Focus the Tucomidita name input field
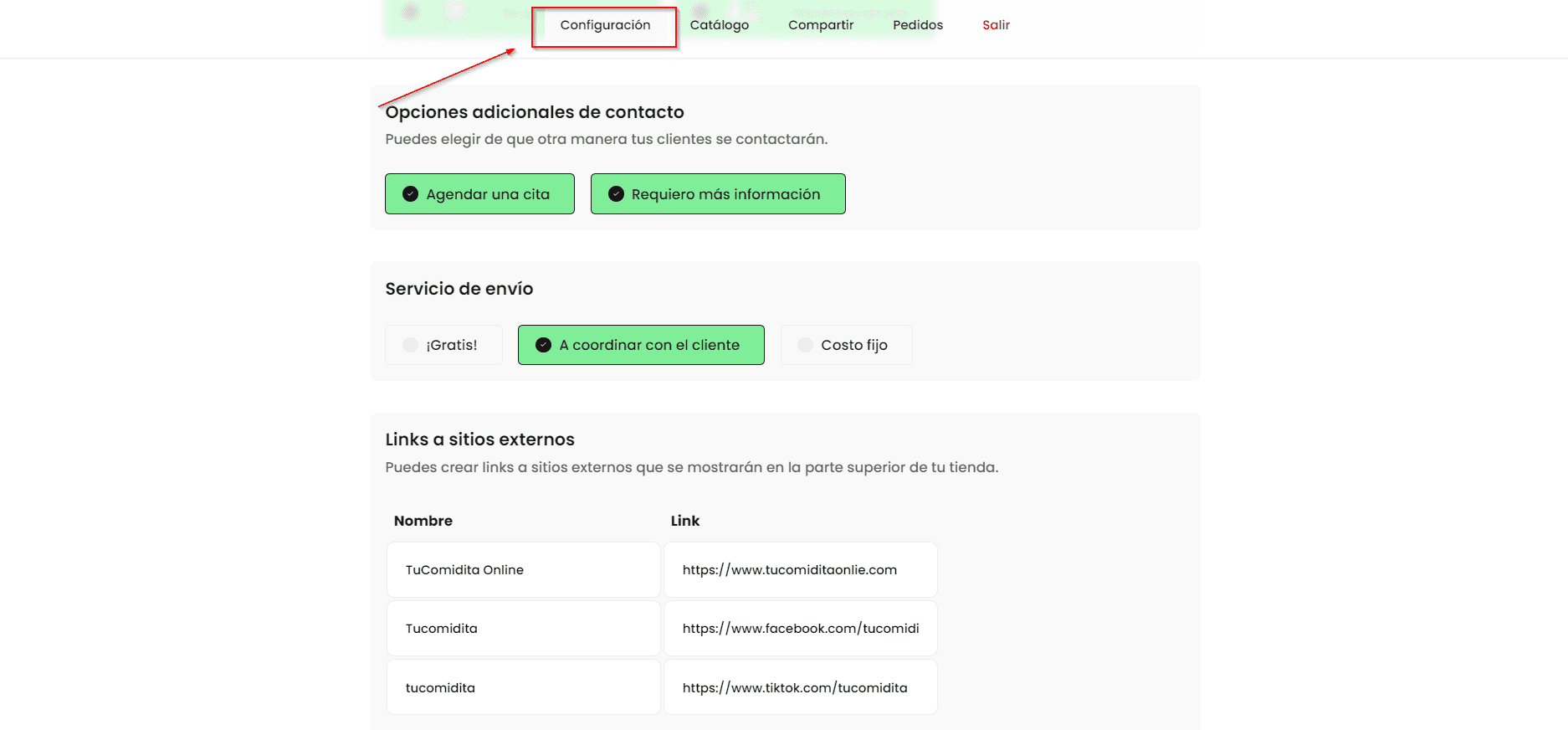 point(524,629)
